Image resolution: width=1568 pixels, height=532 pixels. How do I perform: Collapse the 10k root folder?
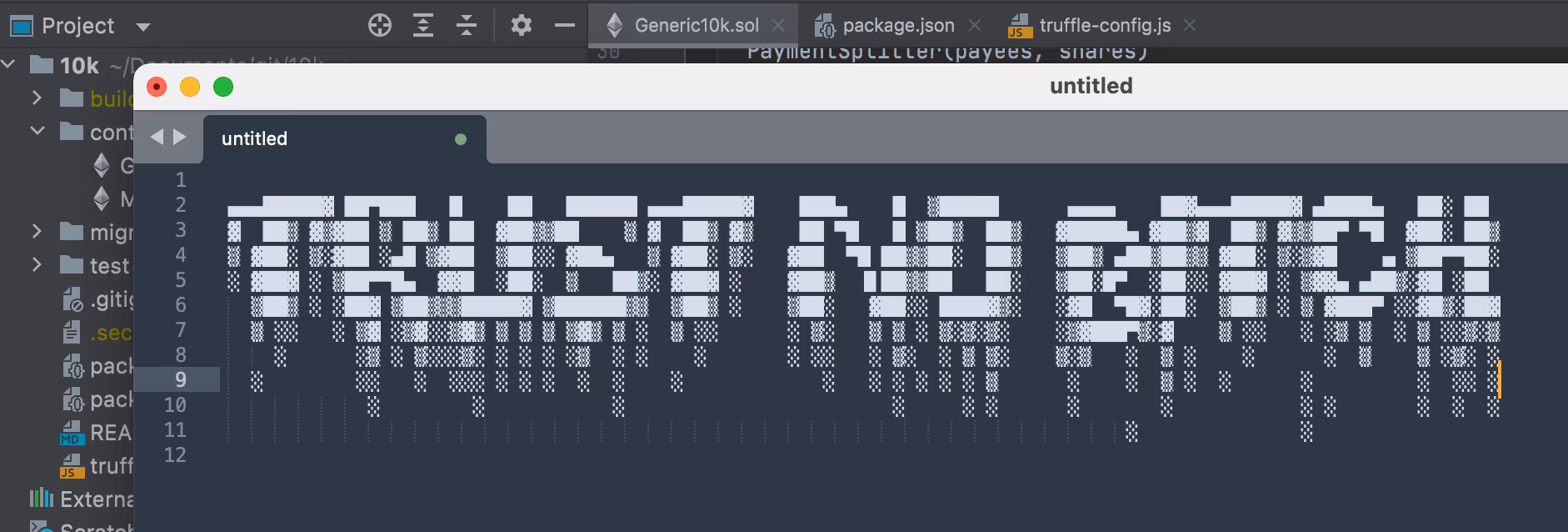point(9,64)
